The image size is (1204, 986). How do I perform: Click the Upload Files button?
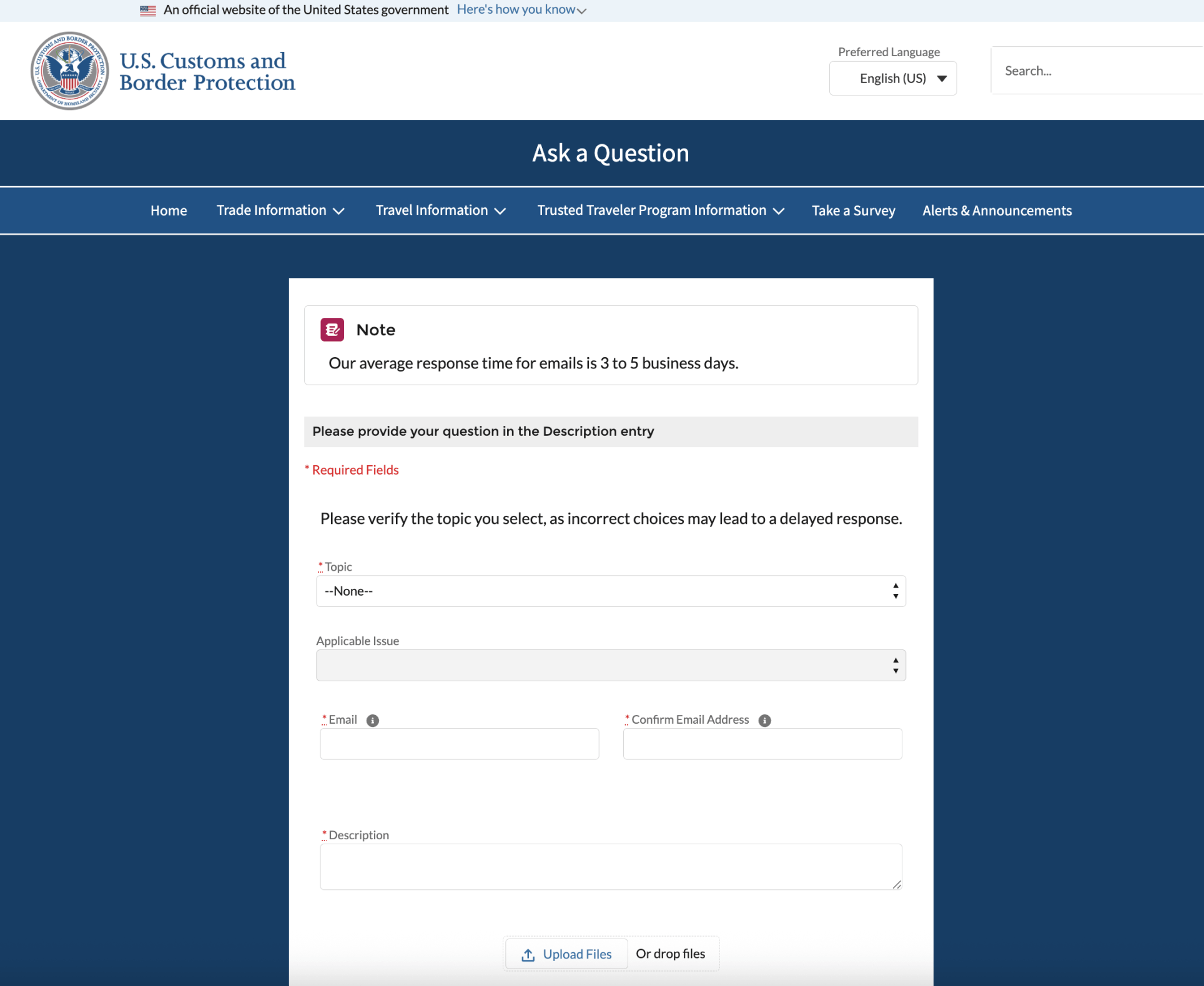(566, 954)
